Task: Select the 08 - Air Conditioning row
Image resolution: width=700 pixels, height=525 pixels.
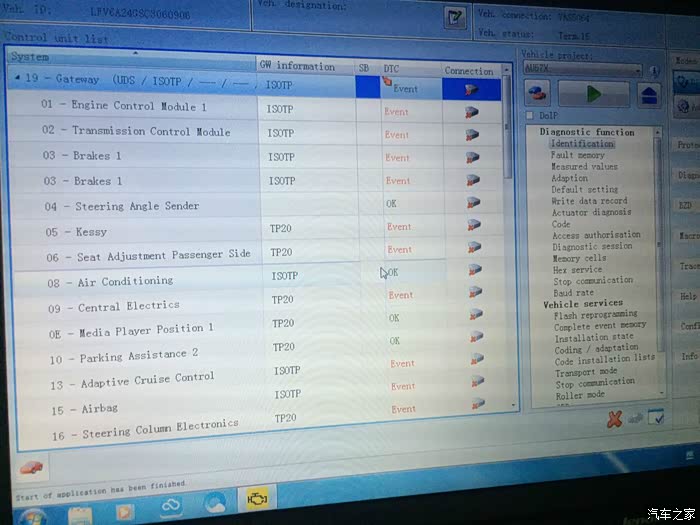Action: tap(125, 282)
